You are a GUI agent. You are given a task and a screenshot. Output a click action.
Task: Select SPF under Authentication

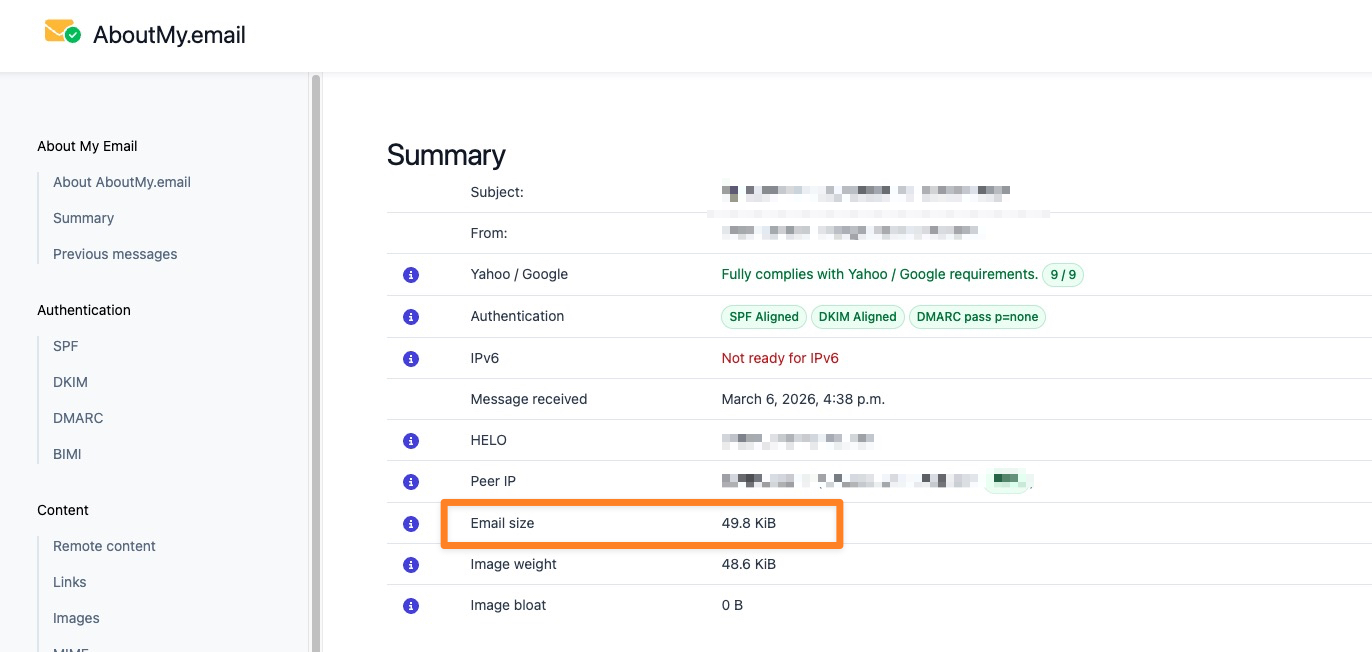click(65, 346)
